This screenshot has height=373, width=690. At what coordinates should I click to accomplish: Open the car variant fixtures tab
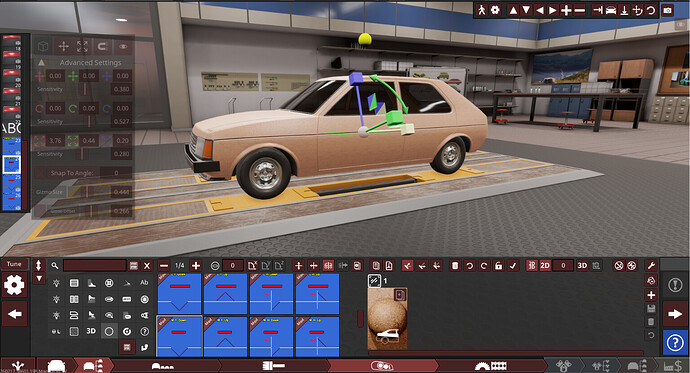[x=94, y=366]
